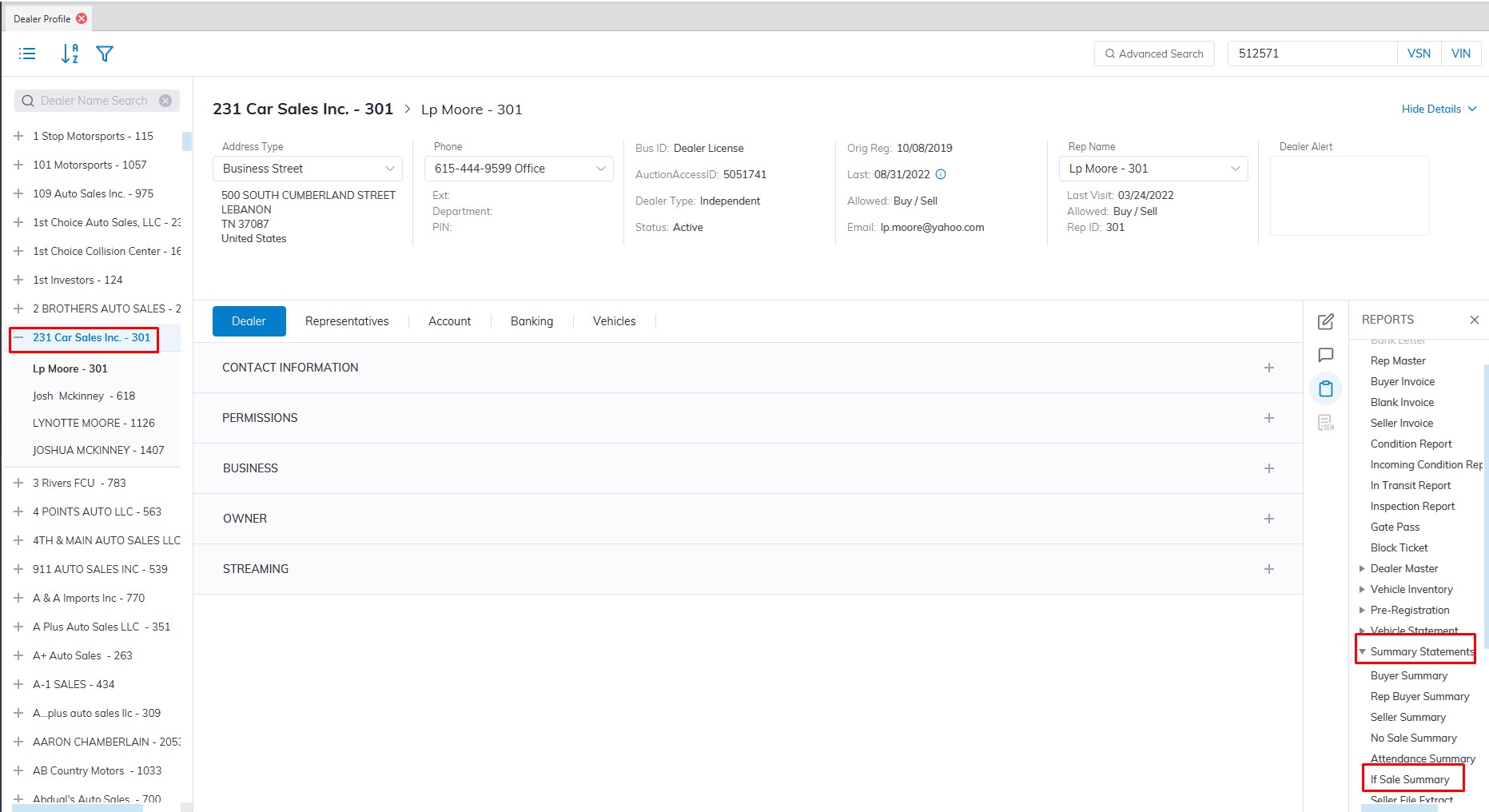Image resolution: width=1489 pixels, height=812 pixels.
Task: Open the Rep Name dropdown
Action: (x=1153, y=169)
